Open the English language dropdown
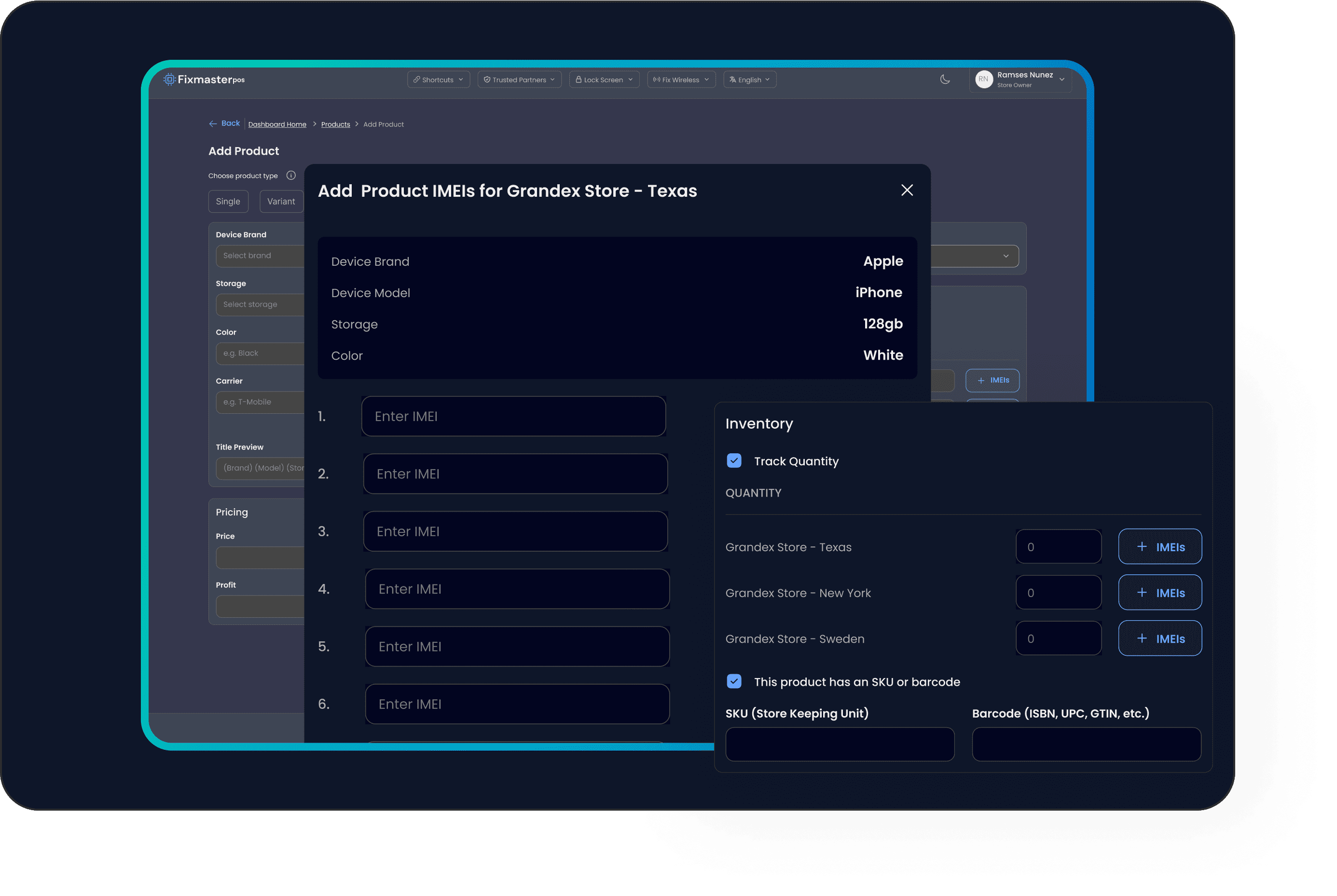The image size is (1337, 896). (x=749, y=80)
